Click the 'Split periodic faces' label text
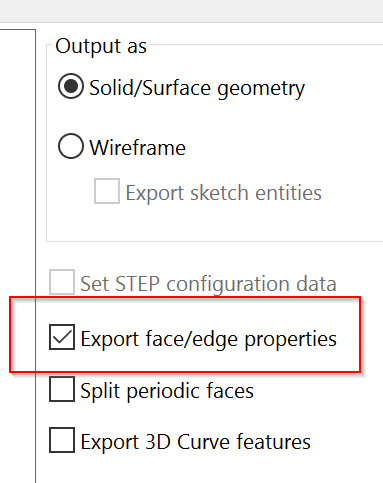Viewport: 383px width, 483px height. point(167,391)
